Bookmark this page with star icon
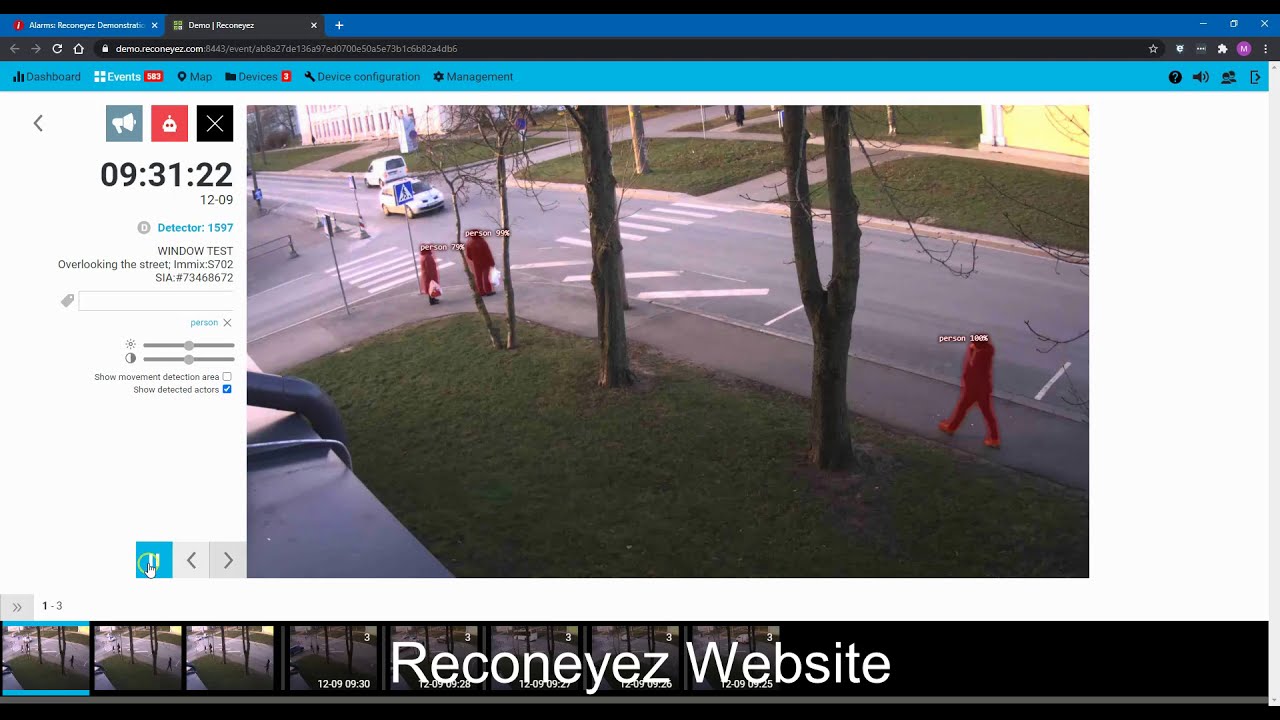 [1153, 48]
